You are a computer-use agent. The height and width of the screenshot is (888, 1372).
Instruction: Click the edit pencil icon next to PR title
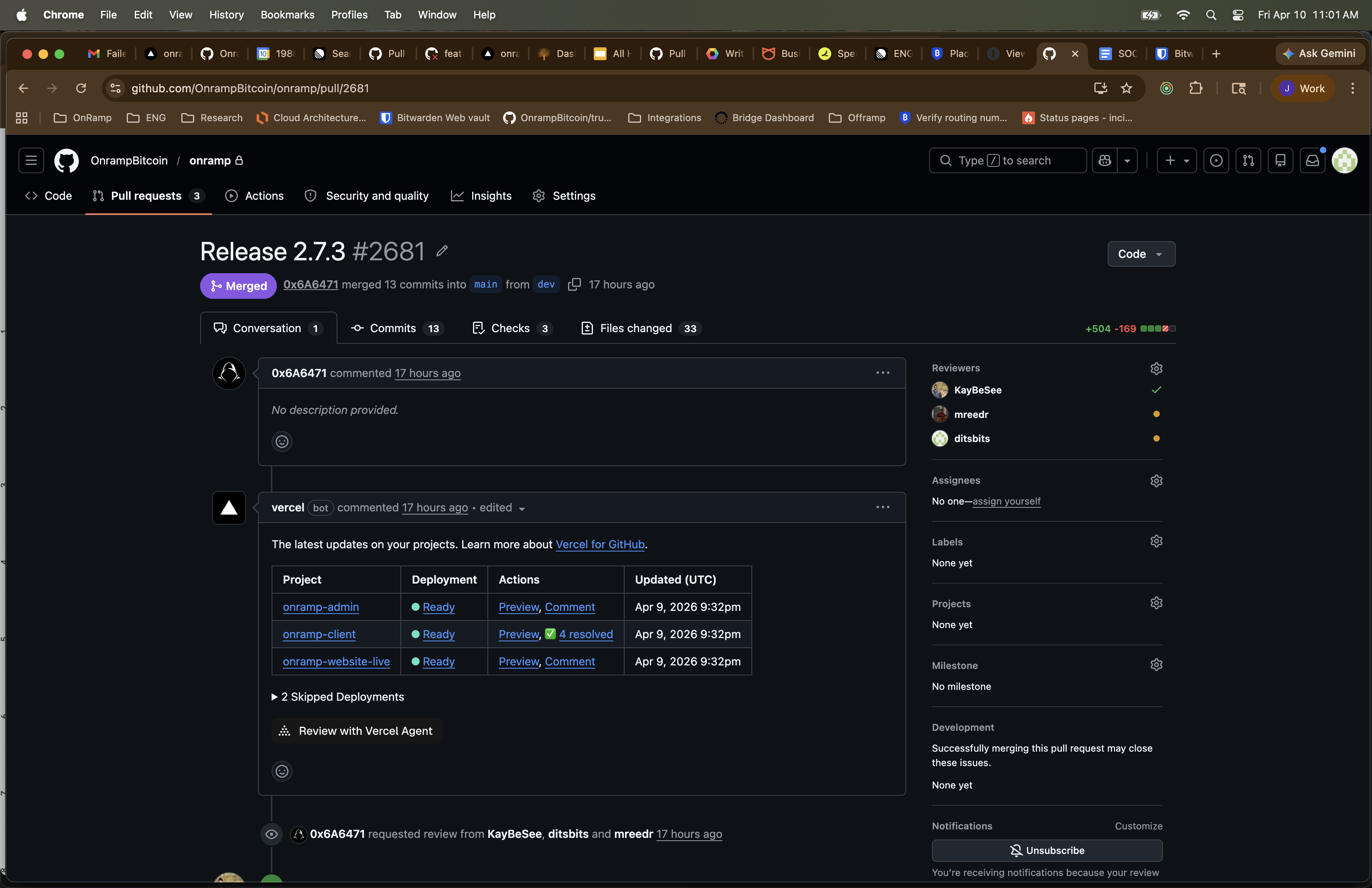tap(442, 251)
